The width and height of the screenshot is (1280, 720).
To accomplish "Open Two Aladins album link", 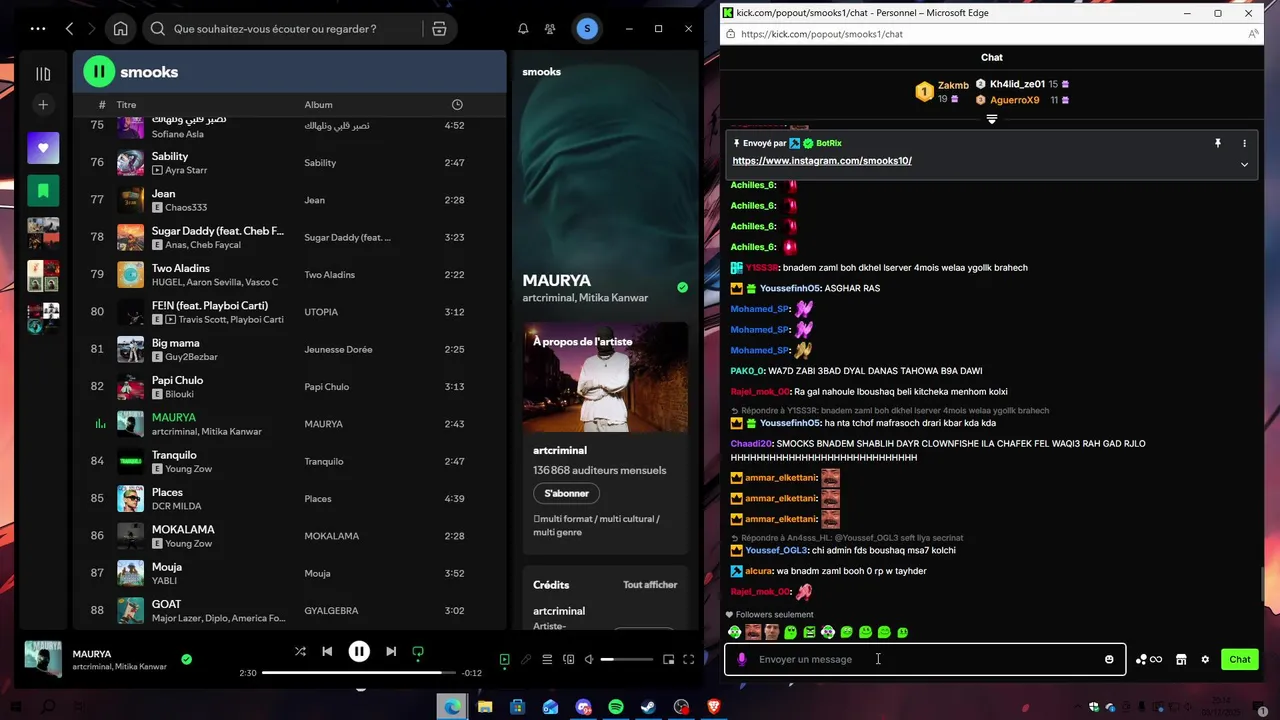I will coord(329,275).
